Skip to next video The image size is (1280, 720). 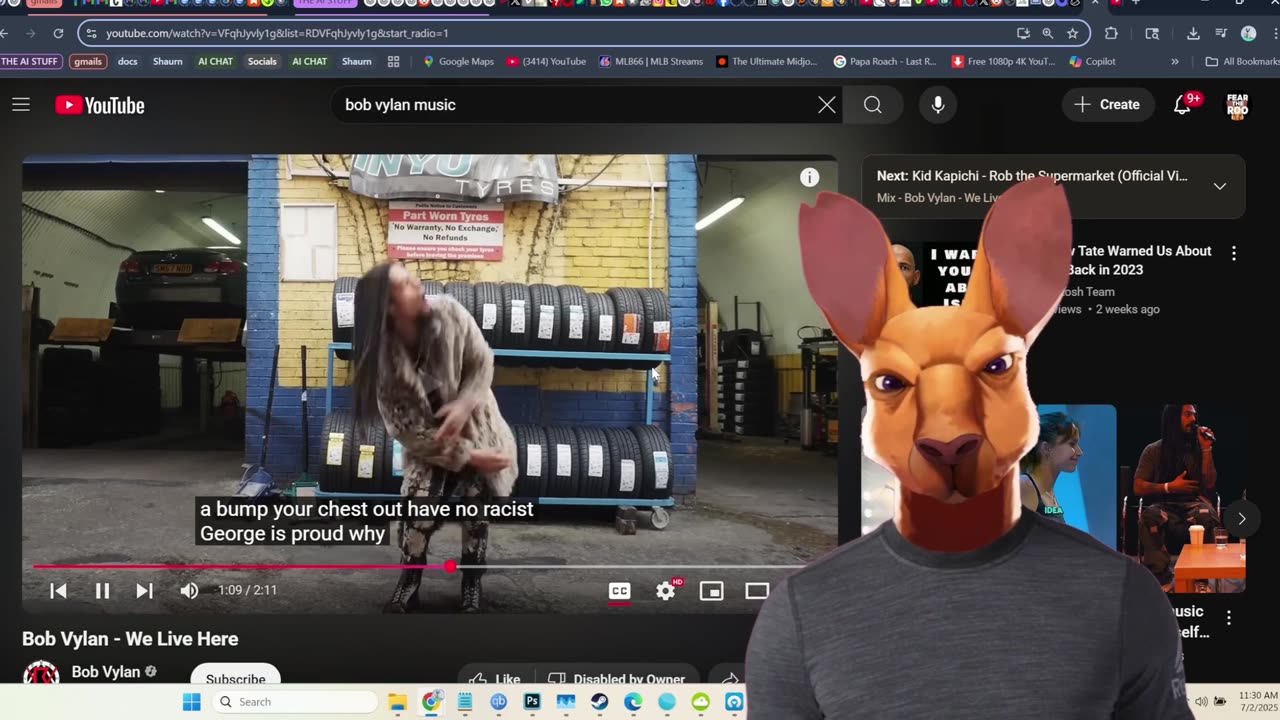click(145, 591)
